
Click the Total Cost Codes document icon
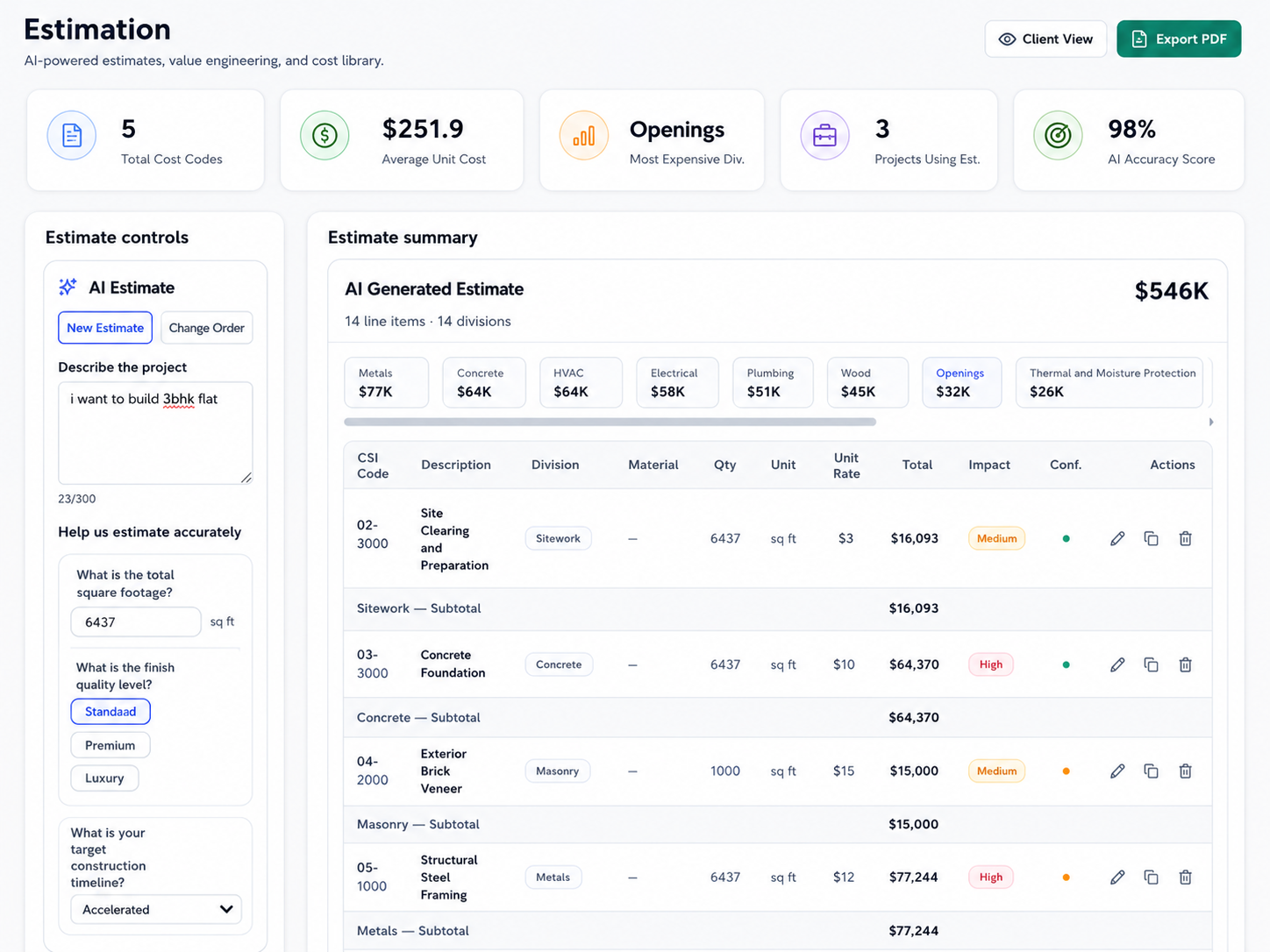click(x=72, y=135)
